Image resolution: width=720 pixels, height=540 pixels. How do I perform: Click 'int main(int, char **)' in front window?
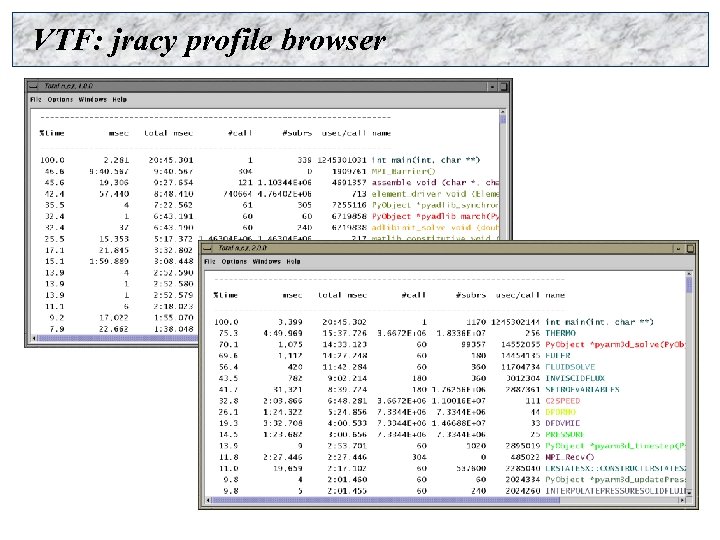(x=599, y=322)
